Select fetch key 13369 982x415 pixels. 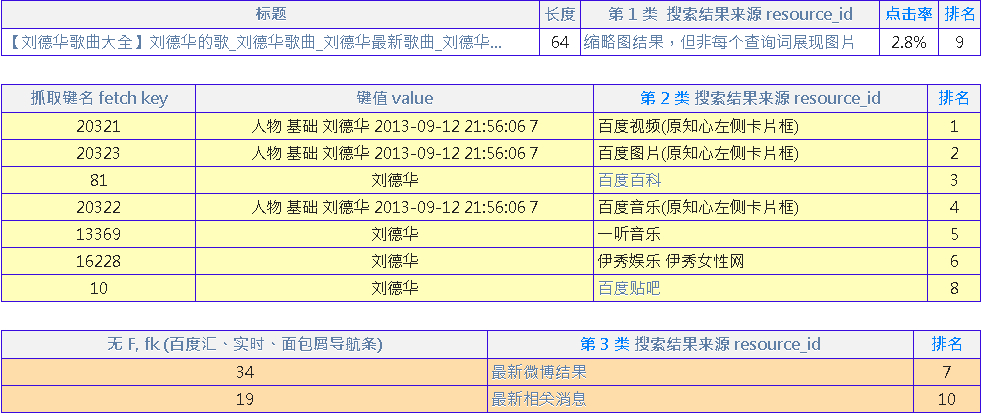98,234
